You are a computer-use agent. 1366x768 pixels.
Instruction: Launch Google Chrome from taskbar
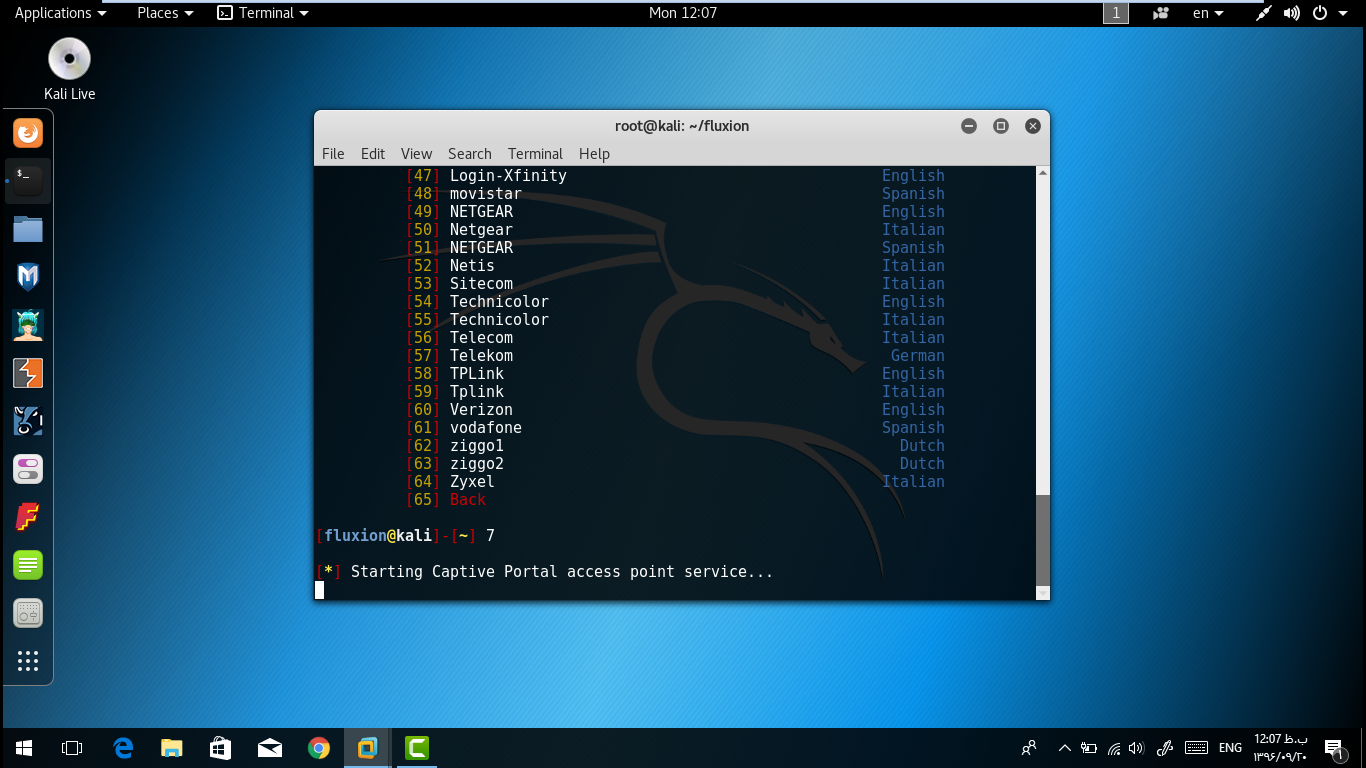click(319, 748)
